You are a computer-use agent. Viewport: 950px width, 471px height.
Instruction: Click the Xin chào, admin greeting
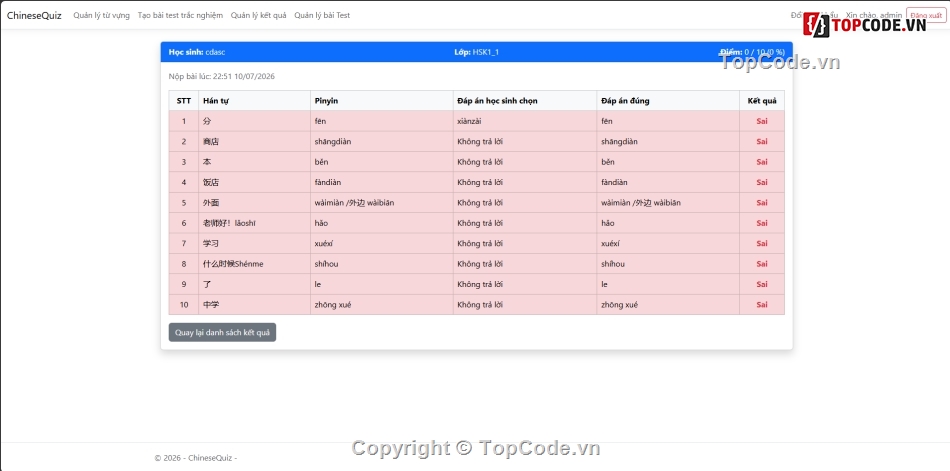(873, 15)
